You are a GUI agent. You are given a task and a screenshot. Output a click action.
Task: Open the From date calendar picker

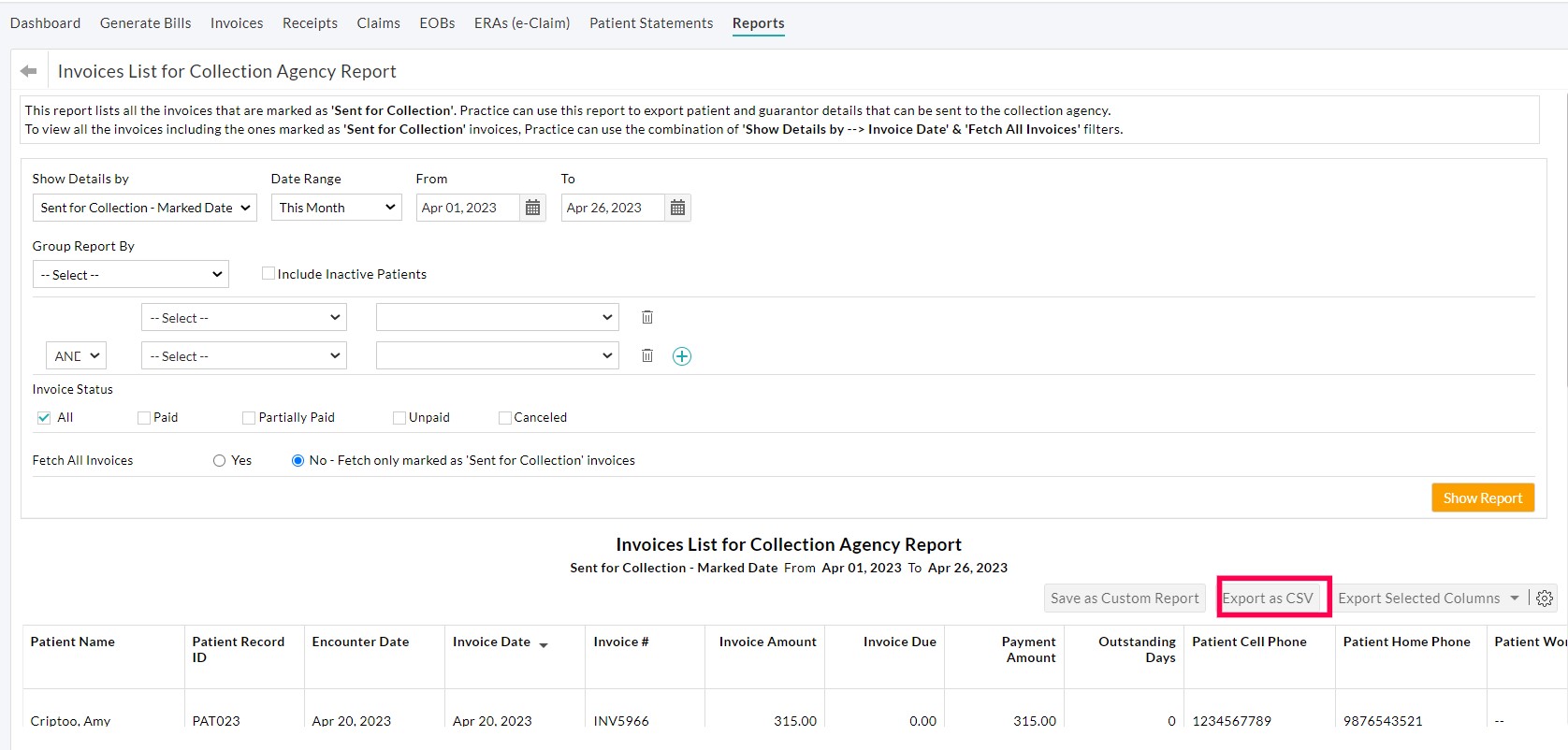coord(532,208)
